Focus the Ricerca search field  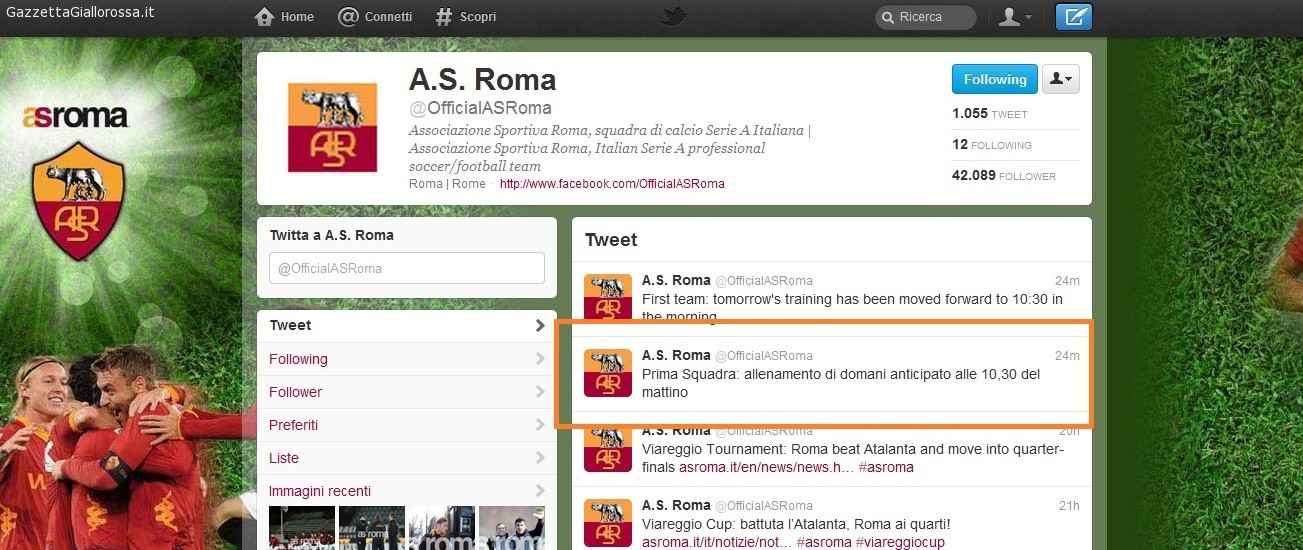[x=926, y=17]
